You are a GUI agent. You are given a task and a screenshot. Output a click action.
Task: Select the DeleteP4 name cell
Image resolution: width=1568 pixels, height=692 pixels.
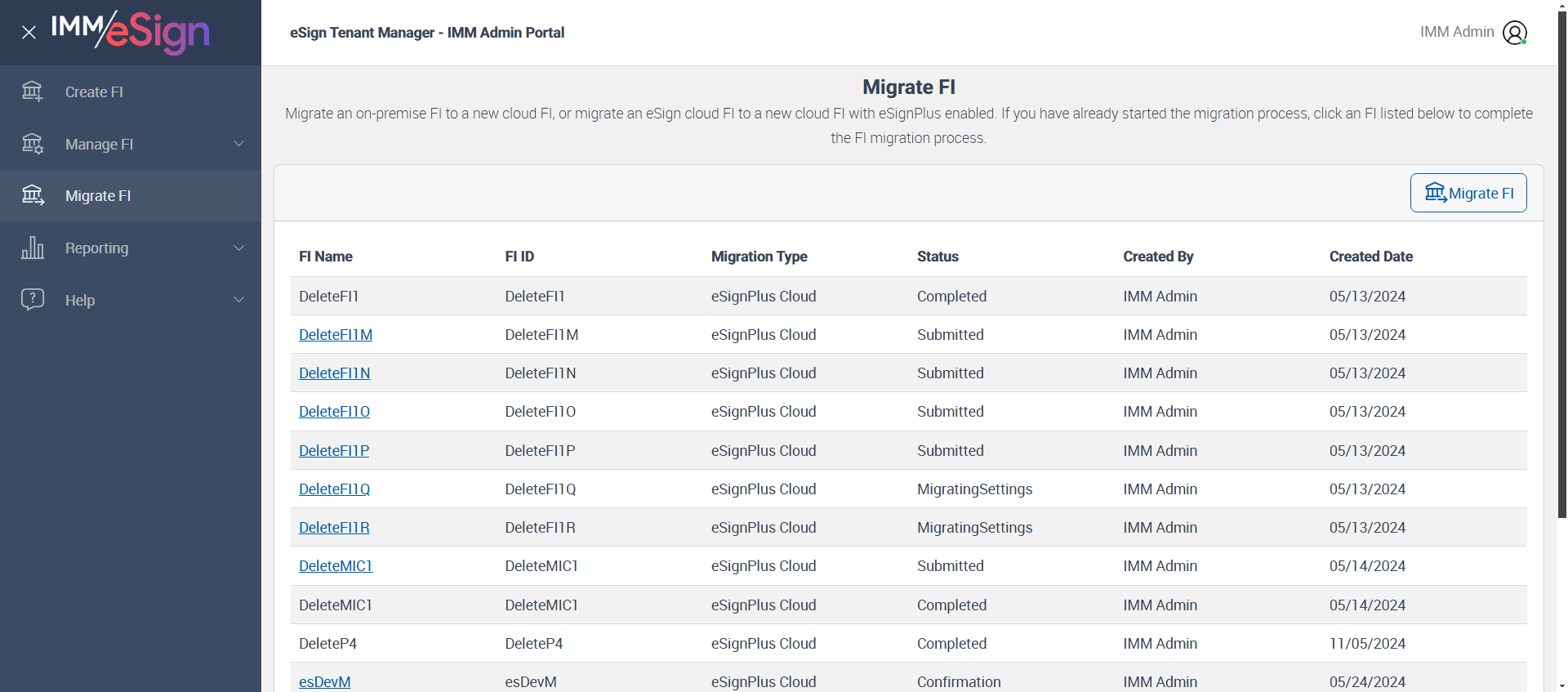(328, 644)
